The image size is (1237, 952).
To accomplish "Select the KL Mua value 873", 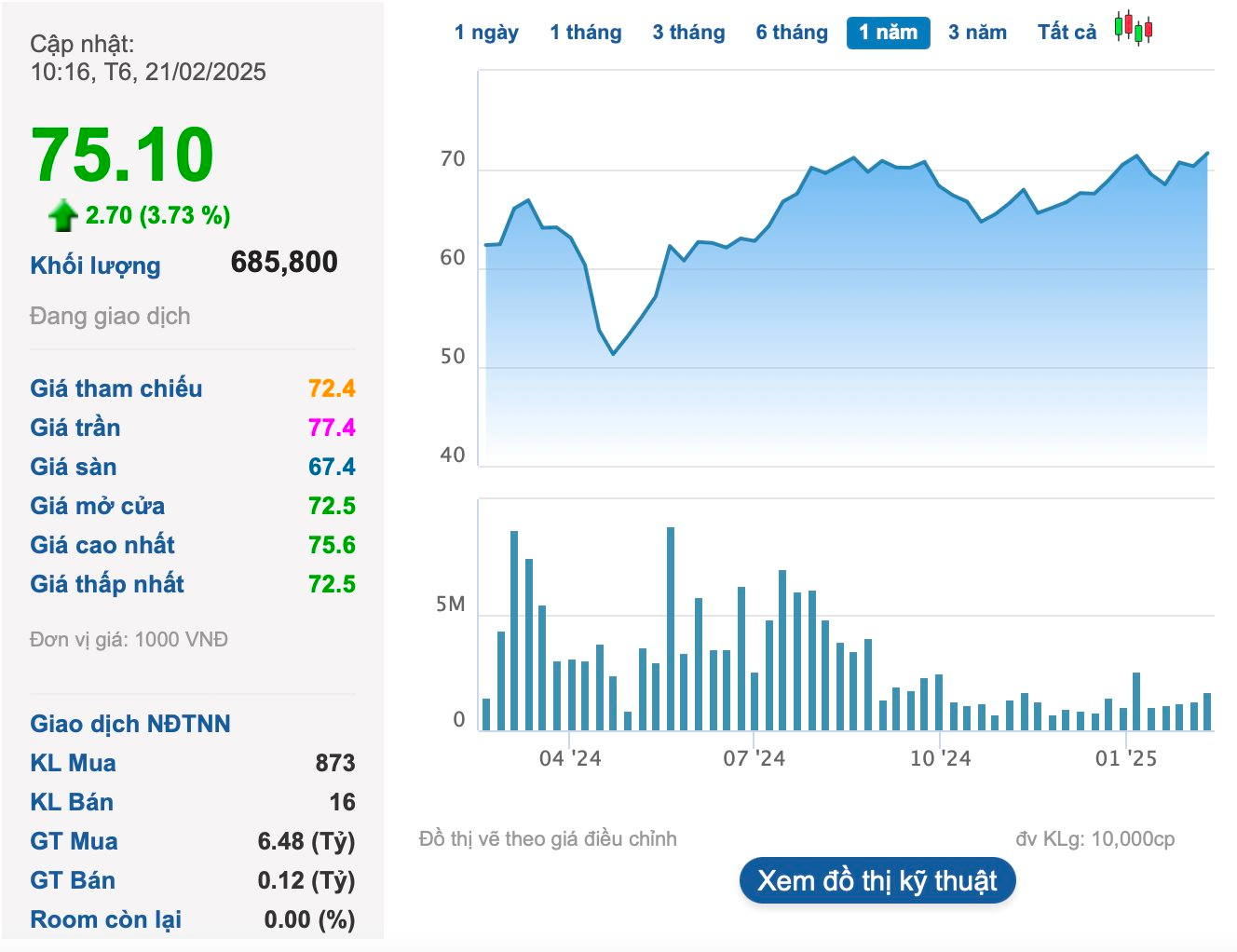I will [x=335, y=763].
